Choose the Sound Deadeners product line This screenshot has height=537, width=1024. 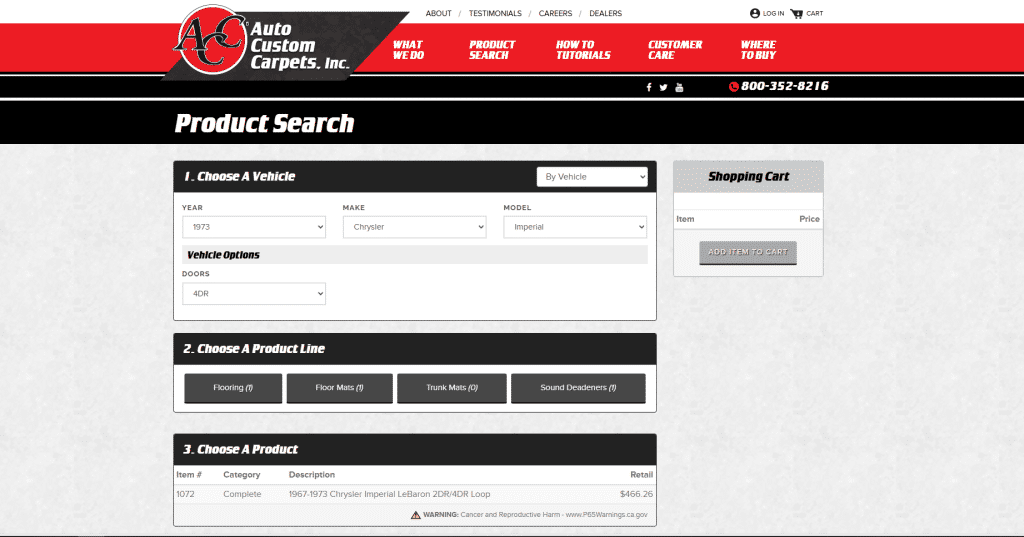578,388
